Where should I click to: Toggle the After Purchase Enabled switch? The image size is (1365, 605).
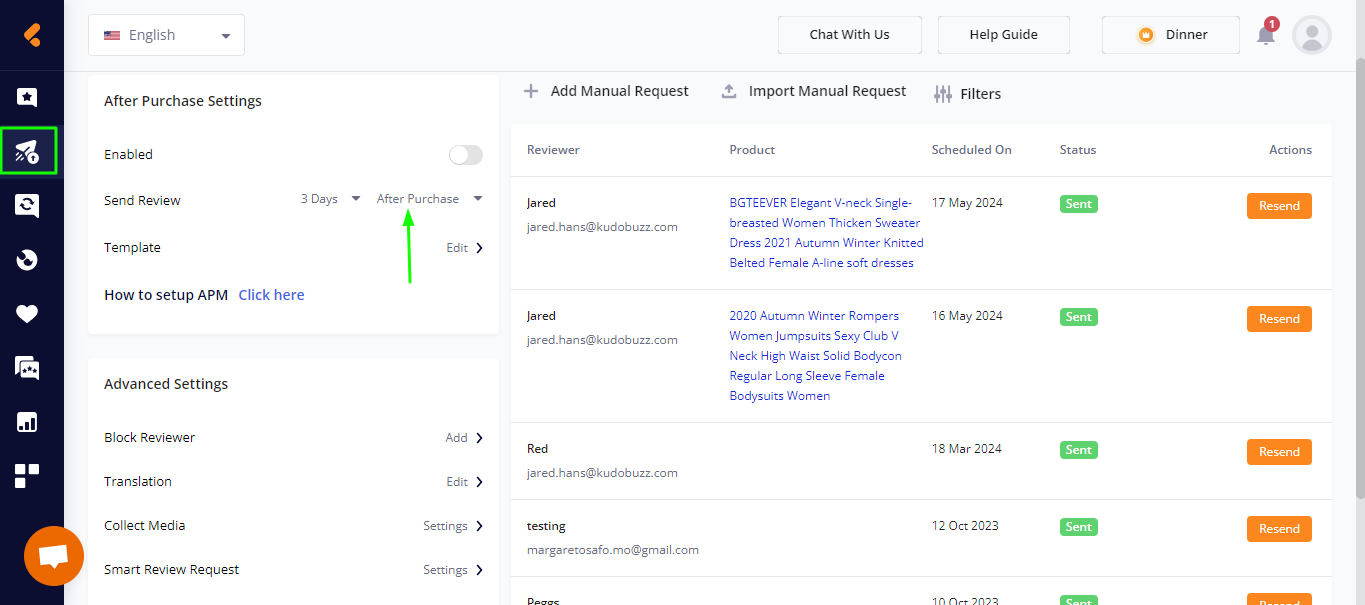coord(466,155)
